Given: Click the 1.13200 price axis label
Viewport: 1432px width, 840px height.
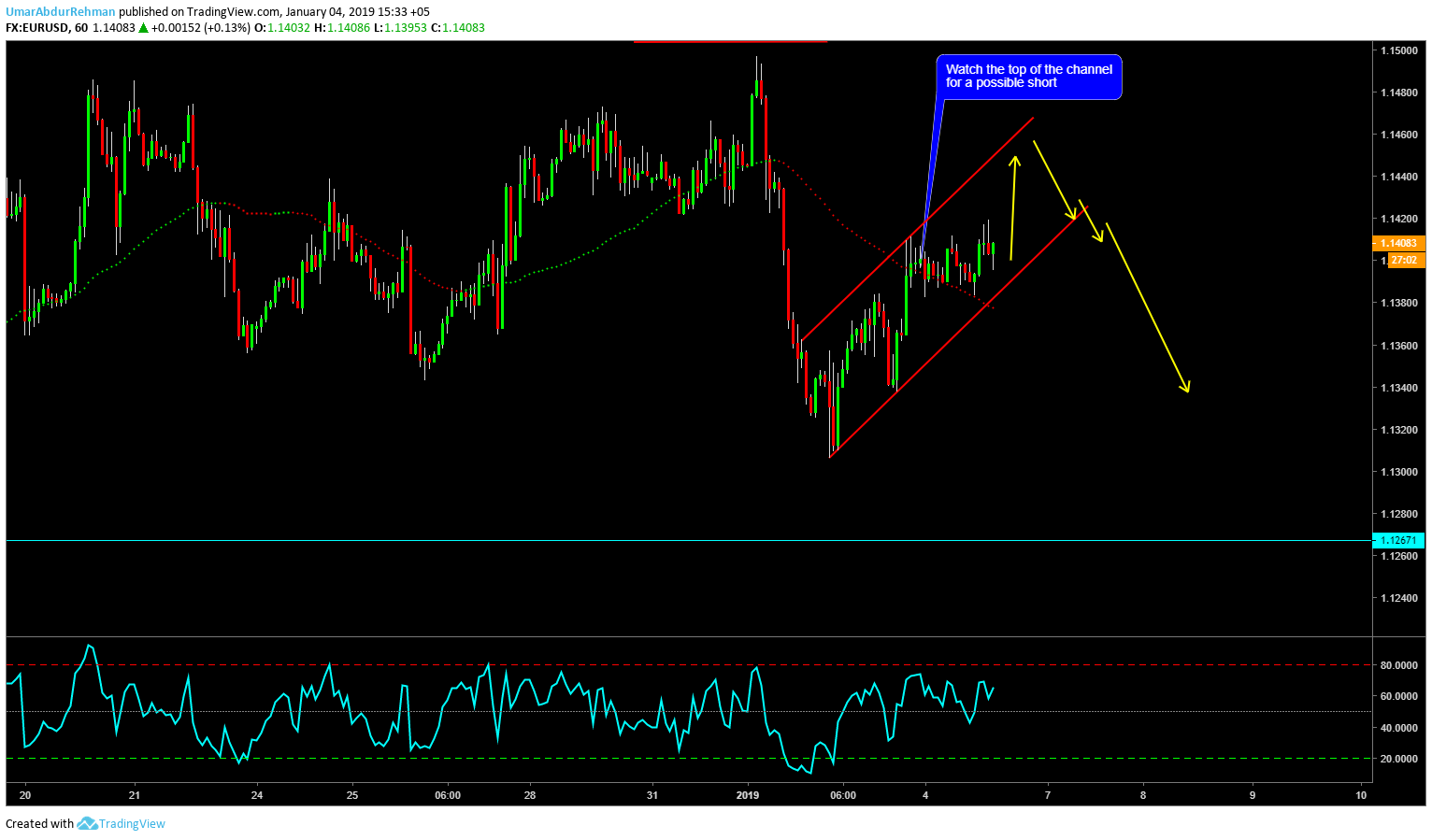Looking at the screenshot, I should pyautogui.click(x=1399, y=430).
